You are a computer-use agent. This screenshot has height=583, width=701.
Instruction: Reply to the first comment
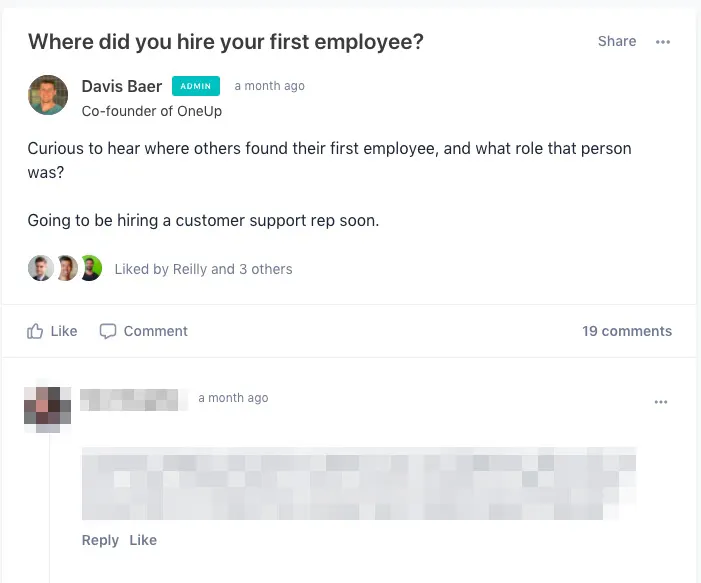click(100, 540)
